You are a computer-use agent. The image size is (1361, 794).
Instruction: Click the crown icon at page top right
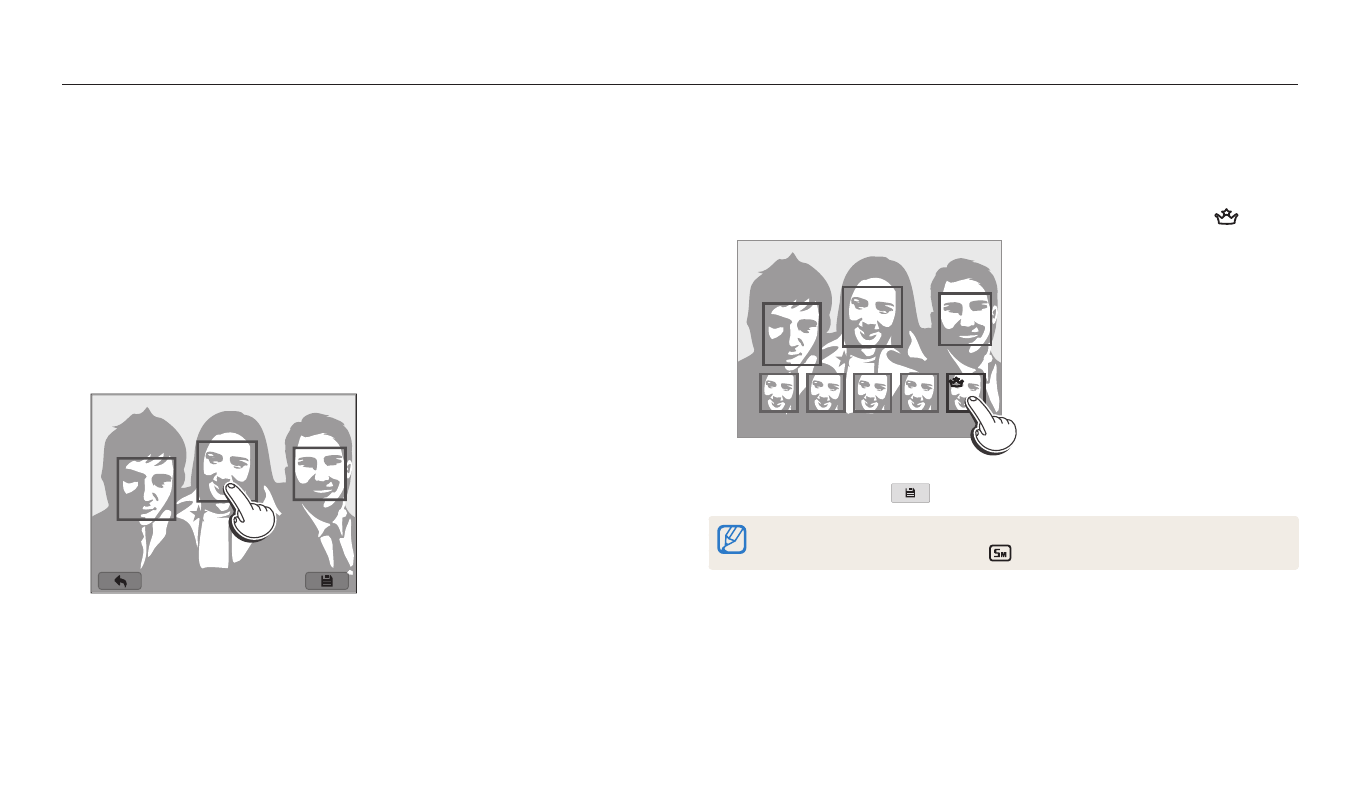[x=1226, y=216]
